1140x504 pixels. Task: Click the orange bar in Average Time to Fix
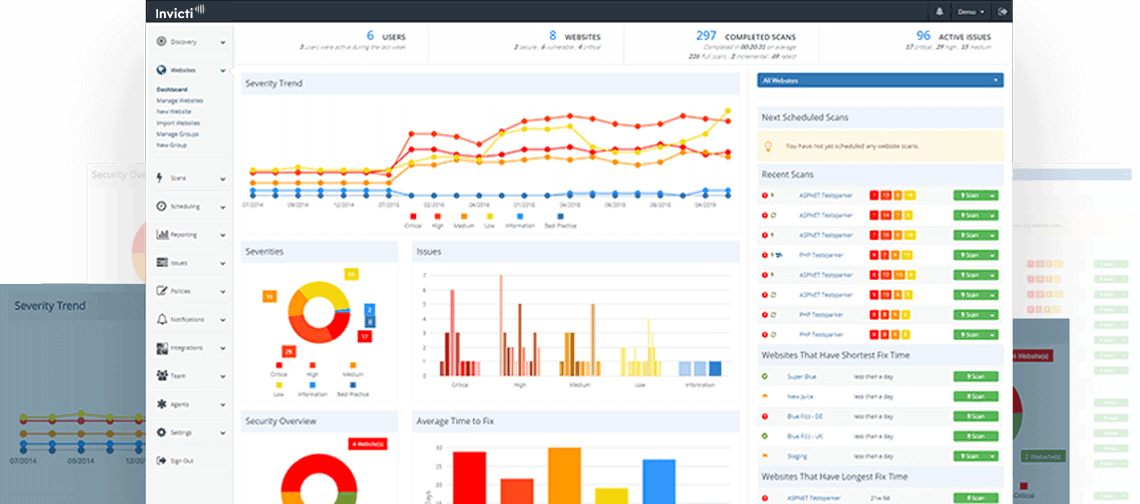(564, 476)
